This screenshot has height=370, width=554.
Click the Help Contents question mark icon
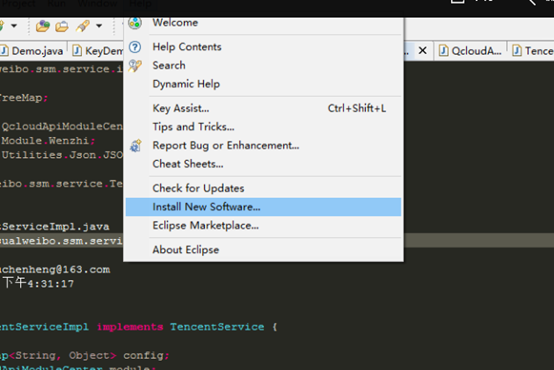(x=135, y=47)
